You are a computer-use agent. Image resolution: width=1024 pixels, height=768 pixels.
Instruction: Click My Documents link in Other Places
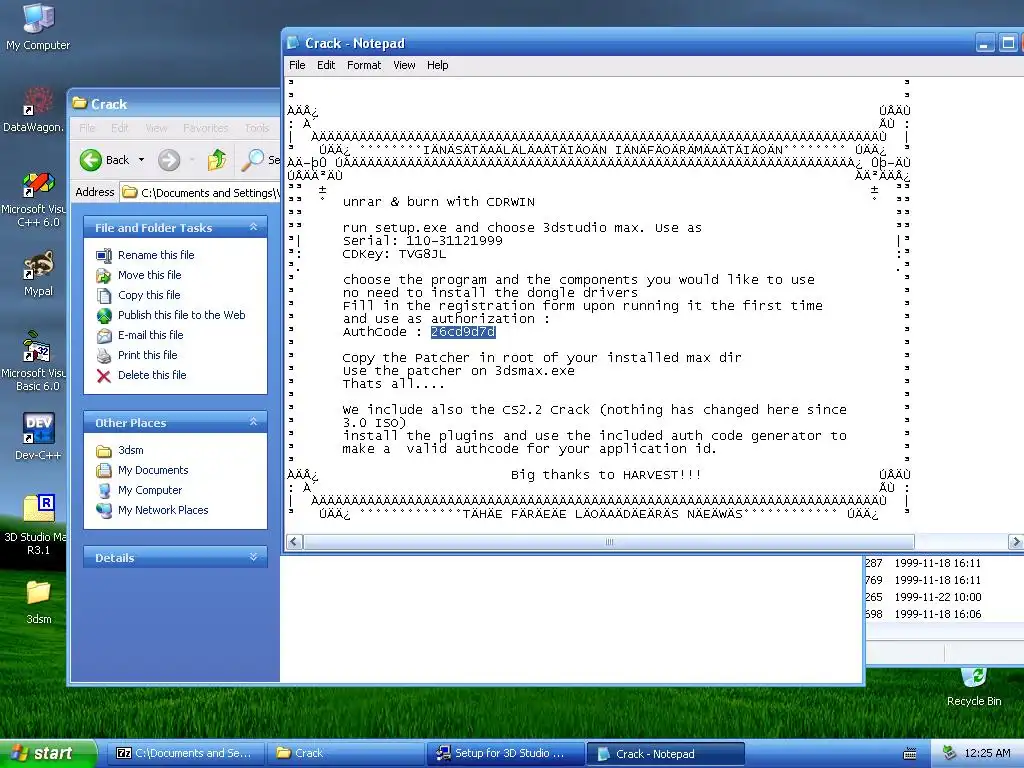(x=153, y=470)
